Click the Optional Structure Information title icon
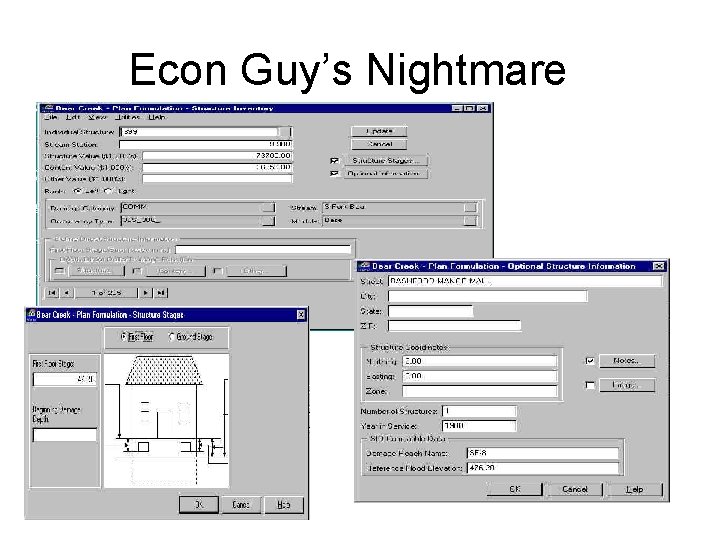720x540 pixels. [365, 266]
